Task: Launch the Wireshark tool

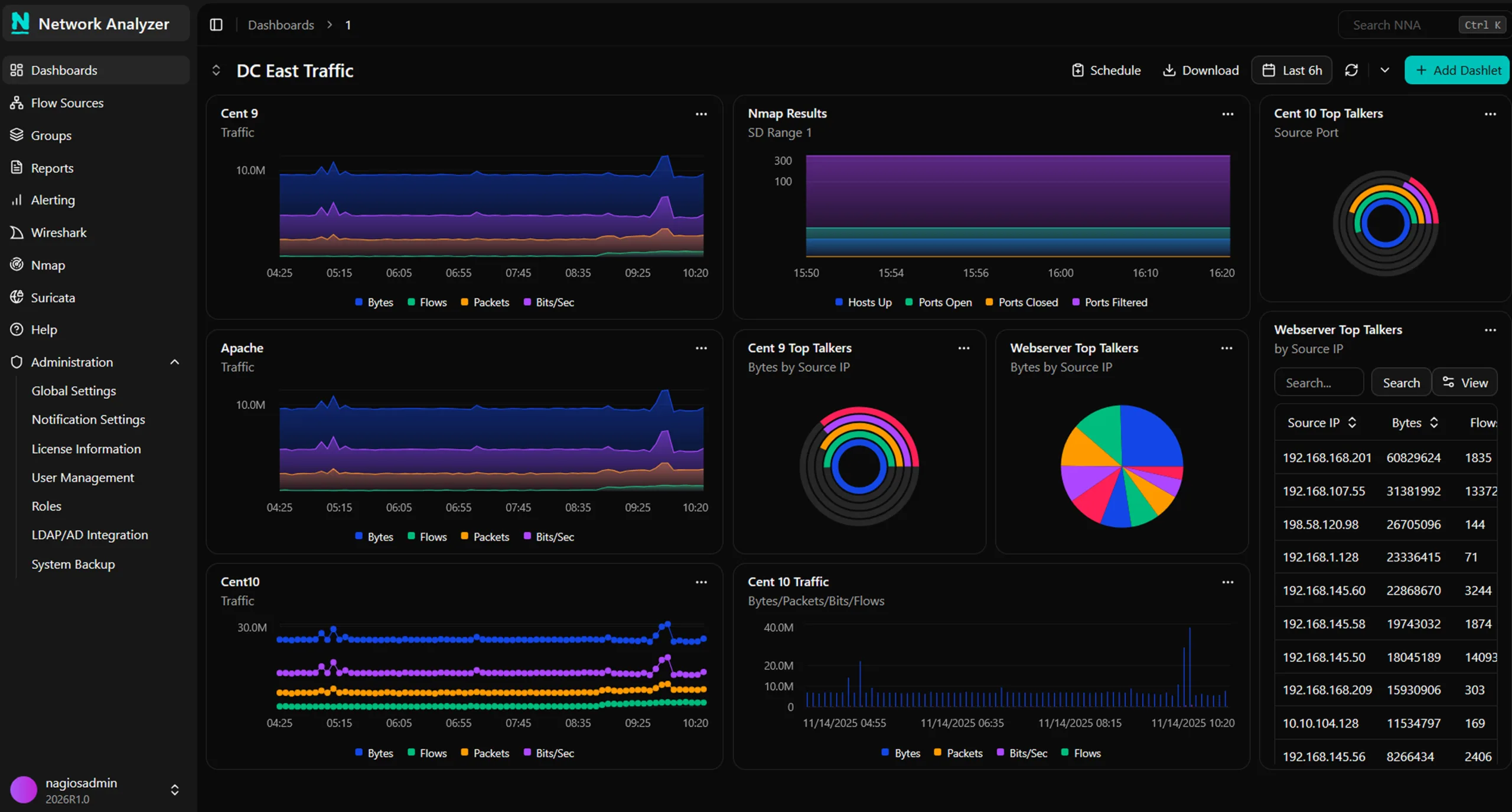Action: coord(59,232)
